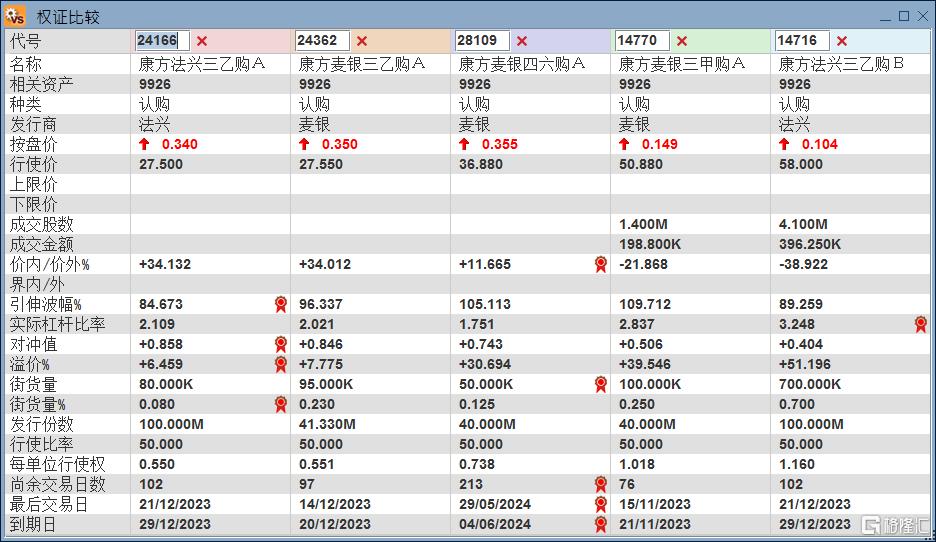Click the award ribbon beside 3.248 effective gearing
The width and height of the screenshot is (936, 542).
(920, 324)
